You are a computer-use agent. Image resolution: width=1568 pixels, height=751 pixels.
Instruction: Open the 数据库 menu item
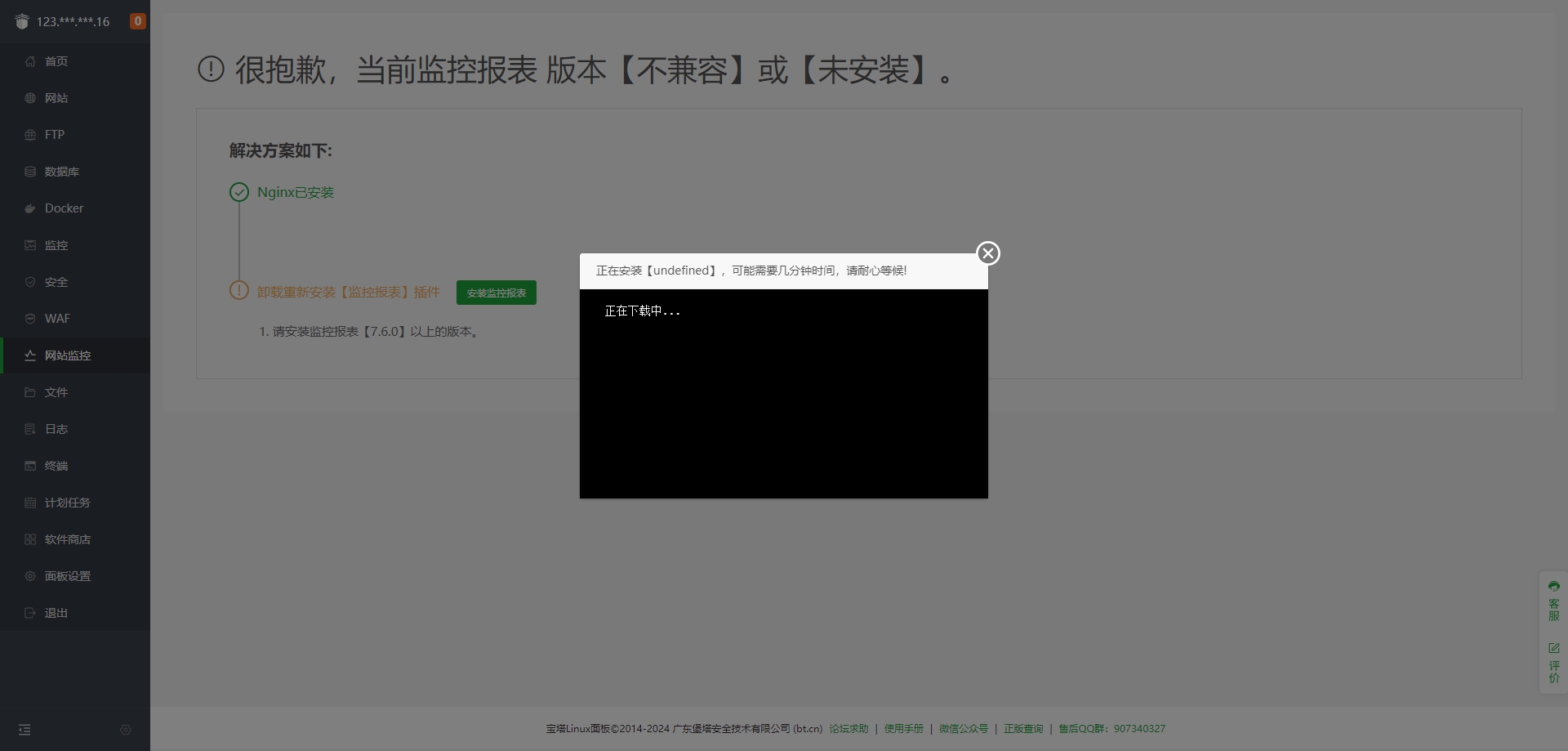point(75,172)
